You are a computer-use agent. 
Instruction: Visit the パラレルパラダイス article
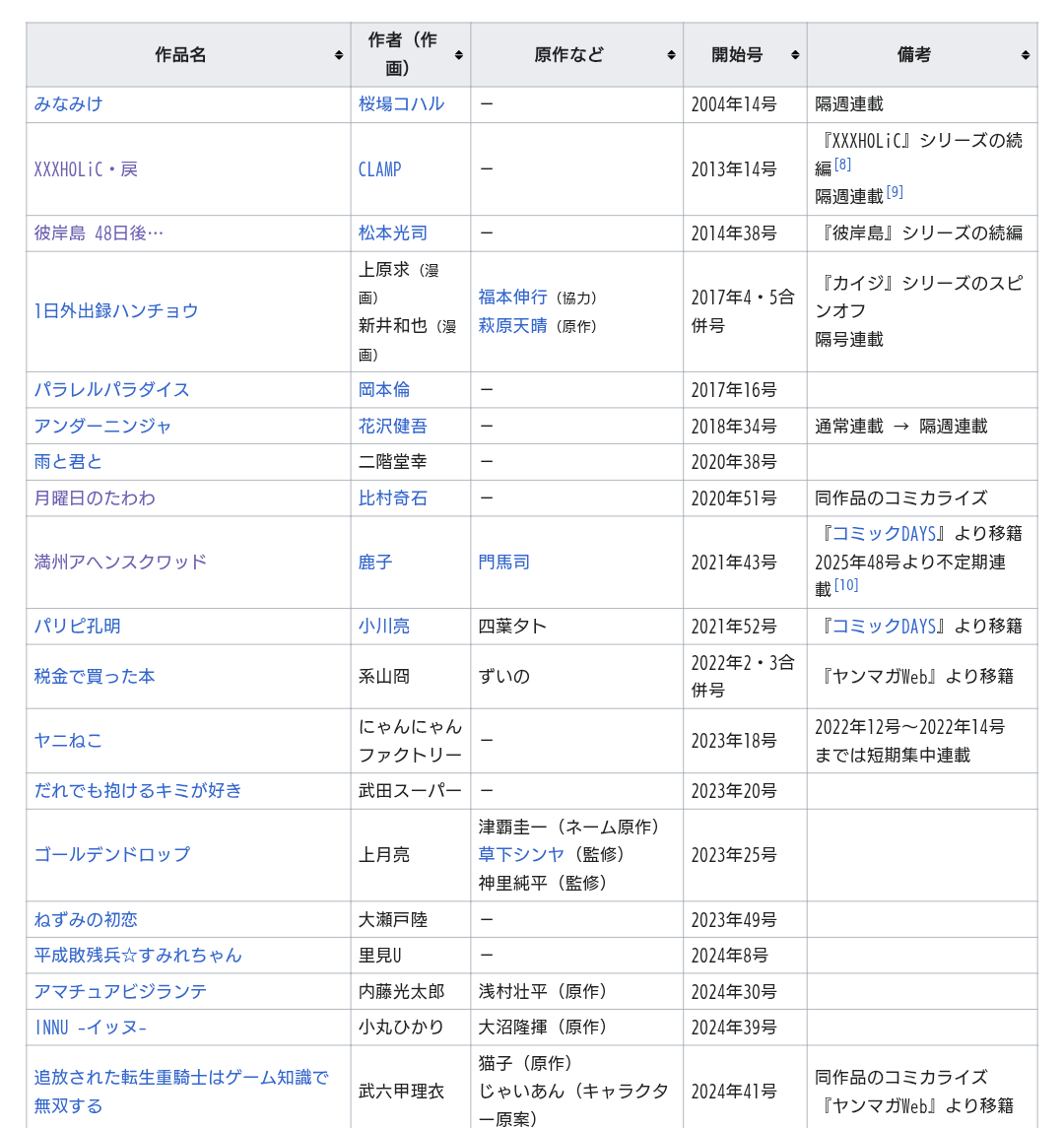click(111, 390)
